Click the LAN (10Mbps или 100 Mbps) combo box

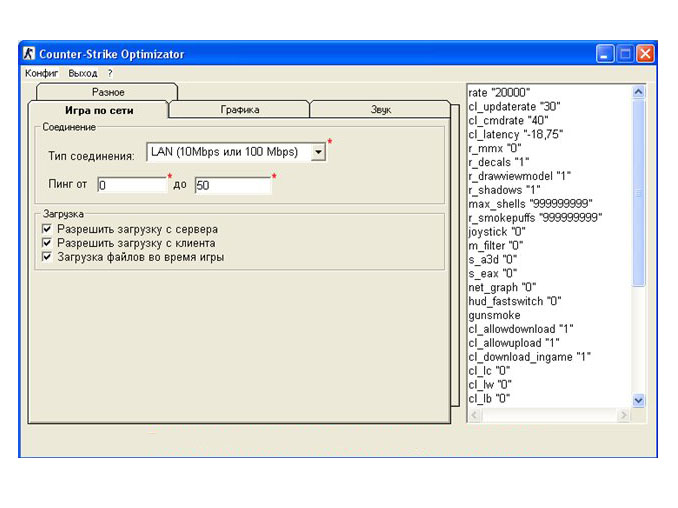[x=236, y=152]
